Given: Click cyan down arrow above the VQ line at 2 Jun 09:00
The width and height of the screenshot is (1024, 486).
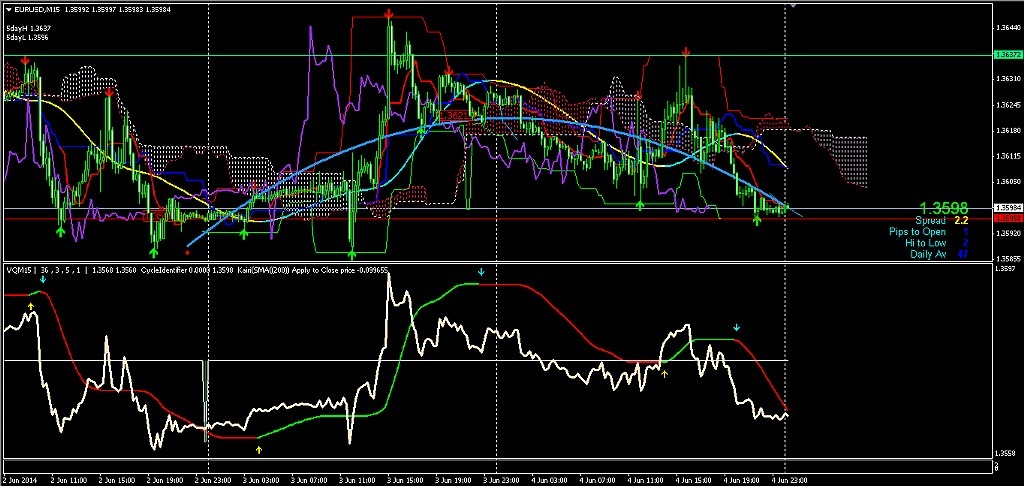Looking at the screenshot, I should 43,280.
